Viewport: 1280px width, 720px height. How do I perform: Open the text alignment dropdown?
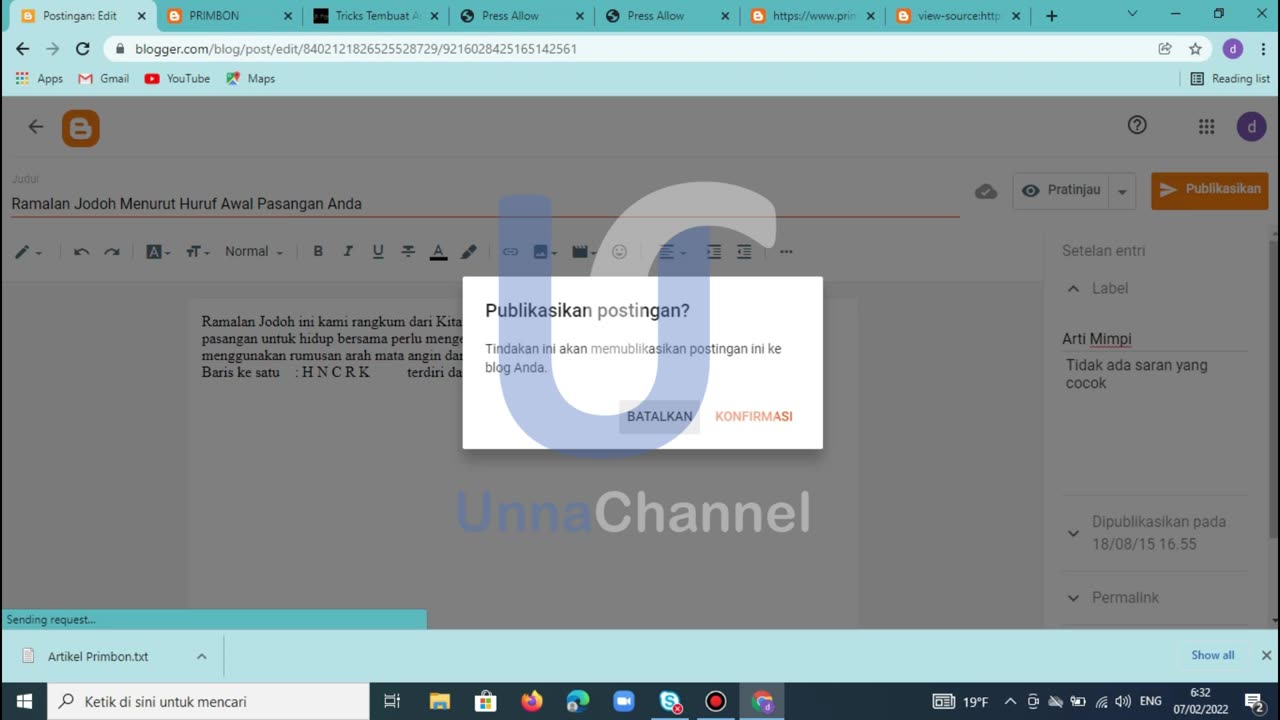672,252
